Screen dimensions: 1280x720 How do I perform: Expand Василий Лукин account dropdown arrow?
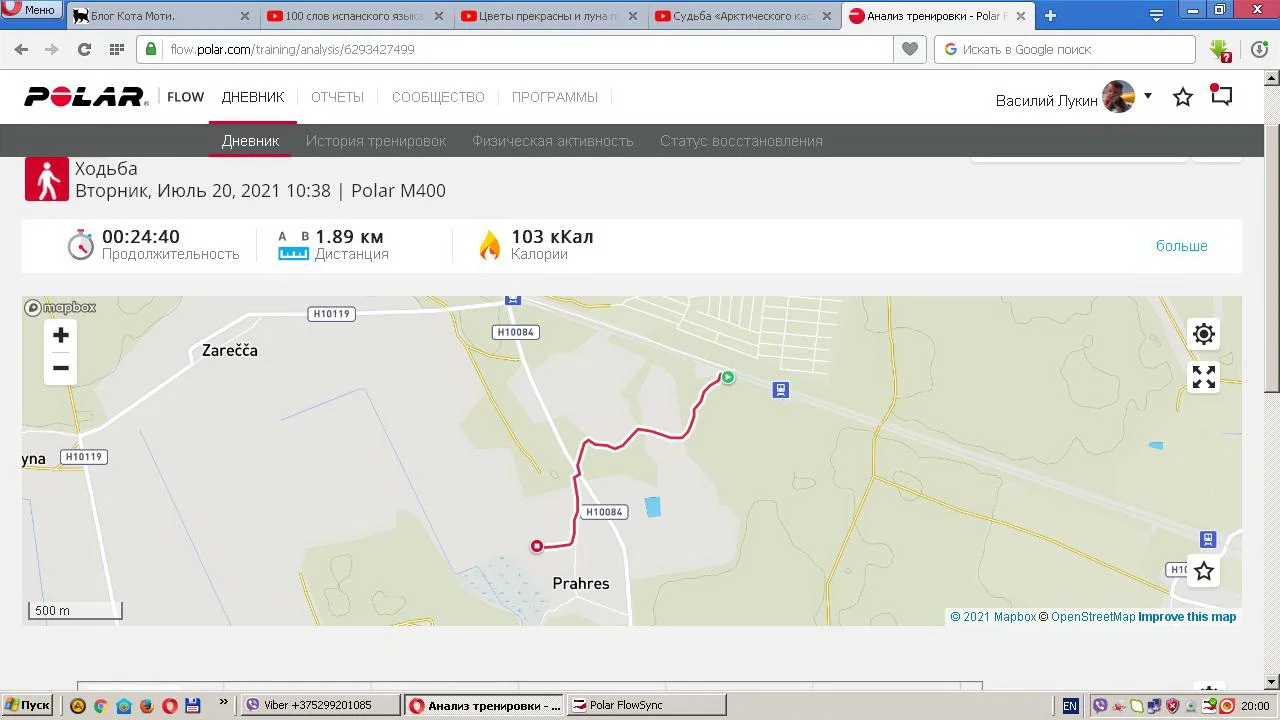pyautogui.click(x=1148, y=96)
